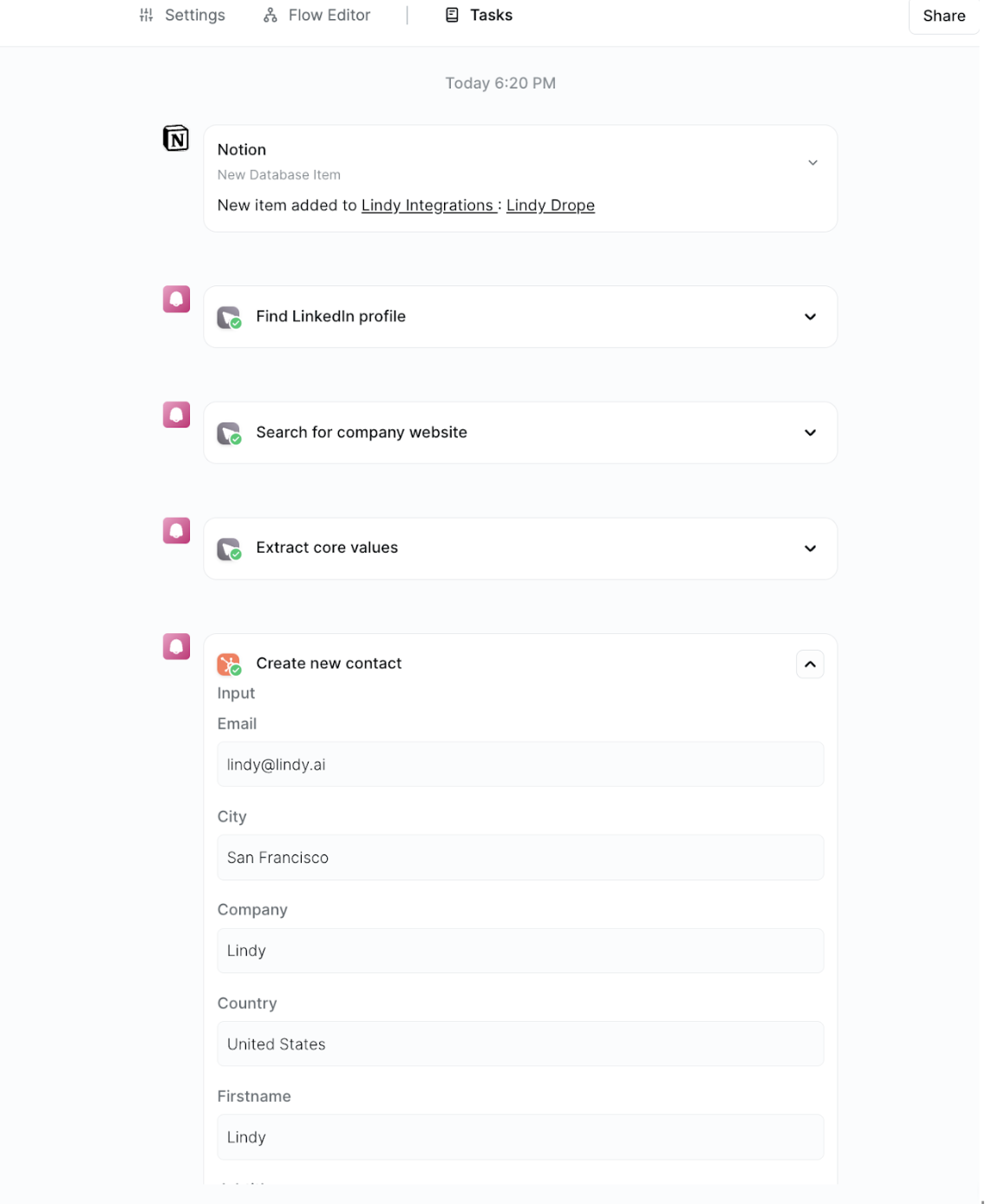Click the Notion logo icon
This screenshot has height=1204, width=985.
[176, 138]
